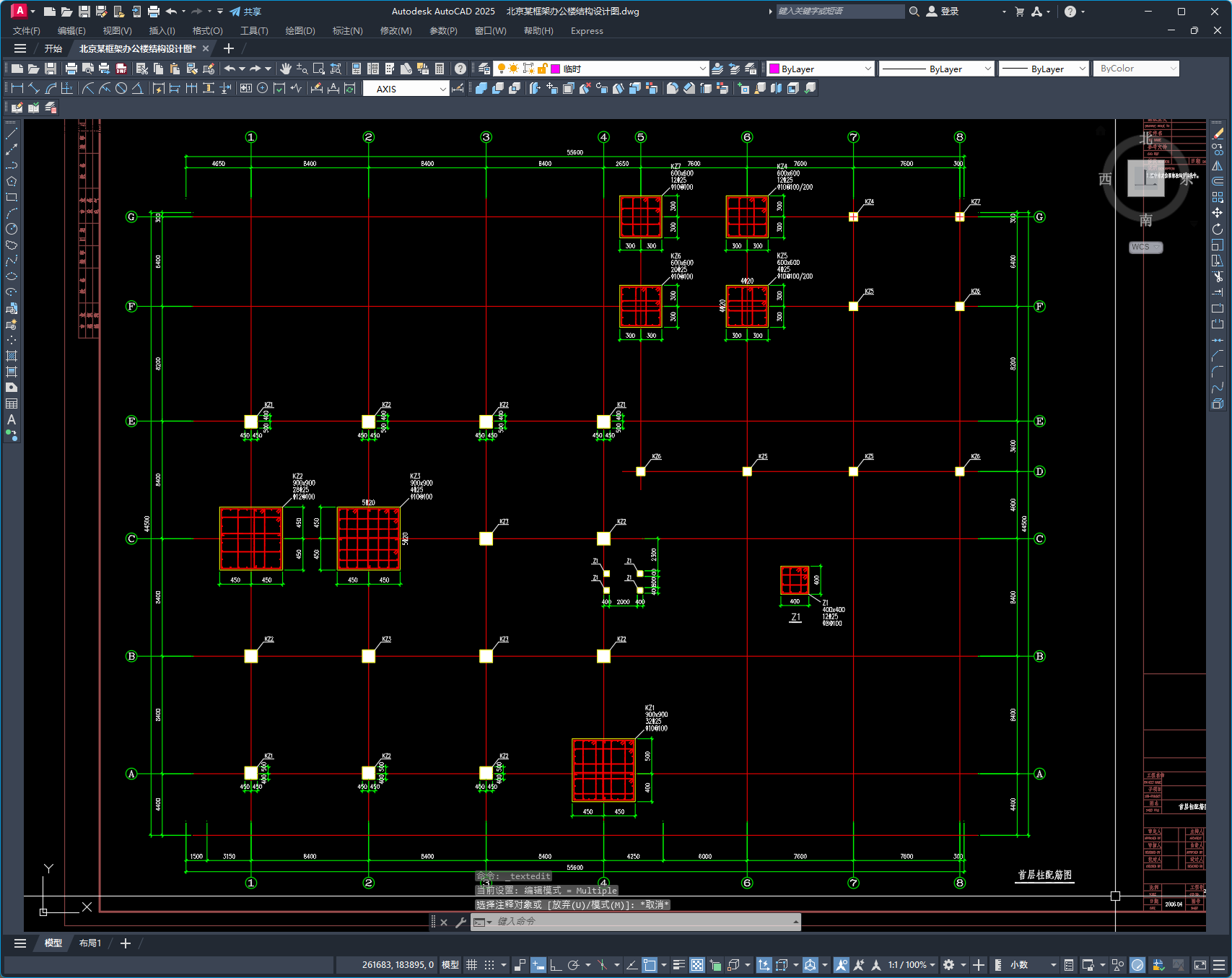Select the Linear dimension tool
The width and height of the screenshot is (1232, 978).
tap(17, 88)
